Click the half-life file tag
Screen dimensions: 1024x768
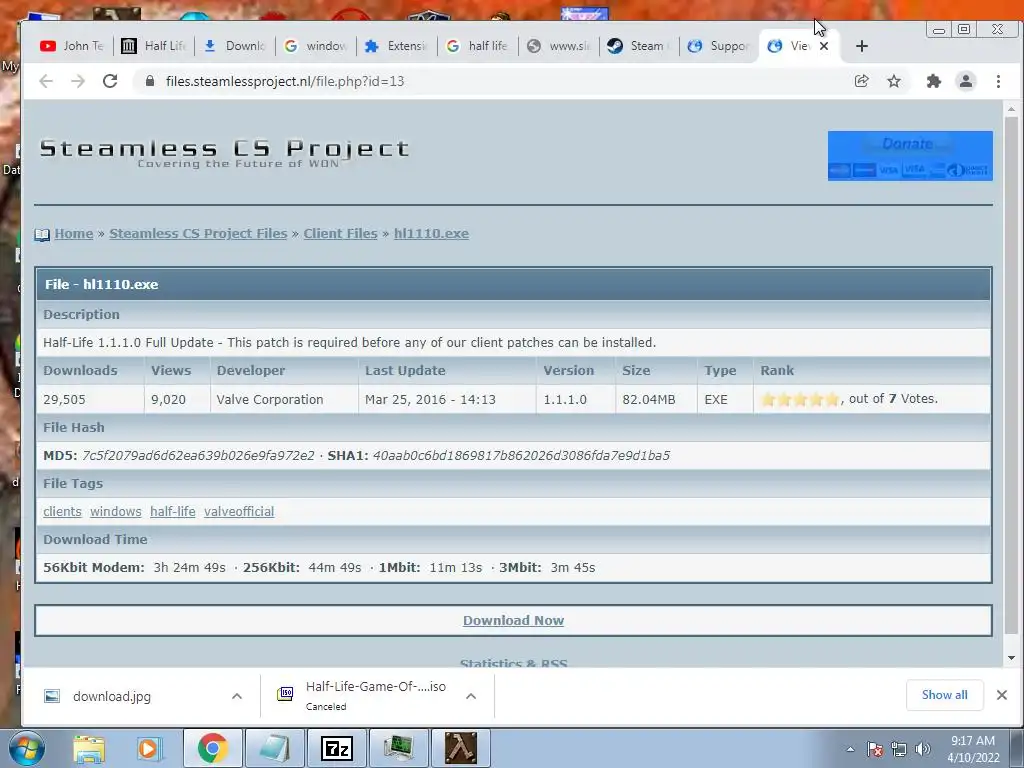(172, 511)
